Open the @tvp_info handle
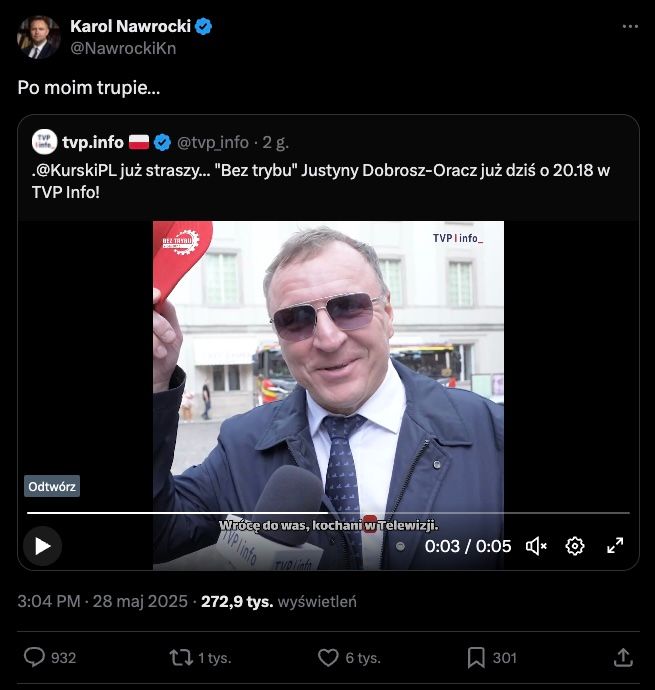The width and height of the screenshot is (655, 690). pos(214,142)
